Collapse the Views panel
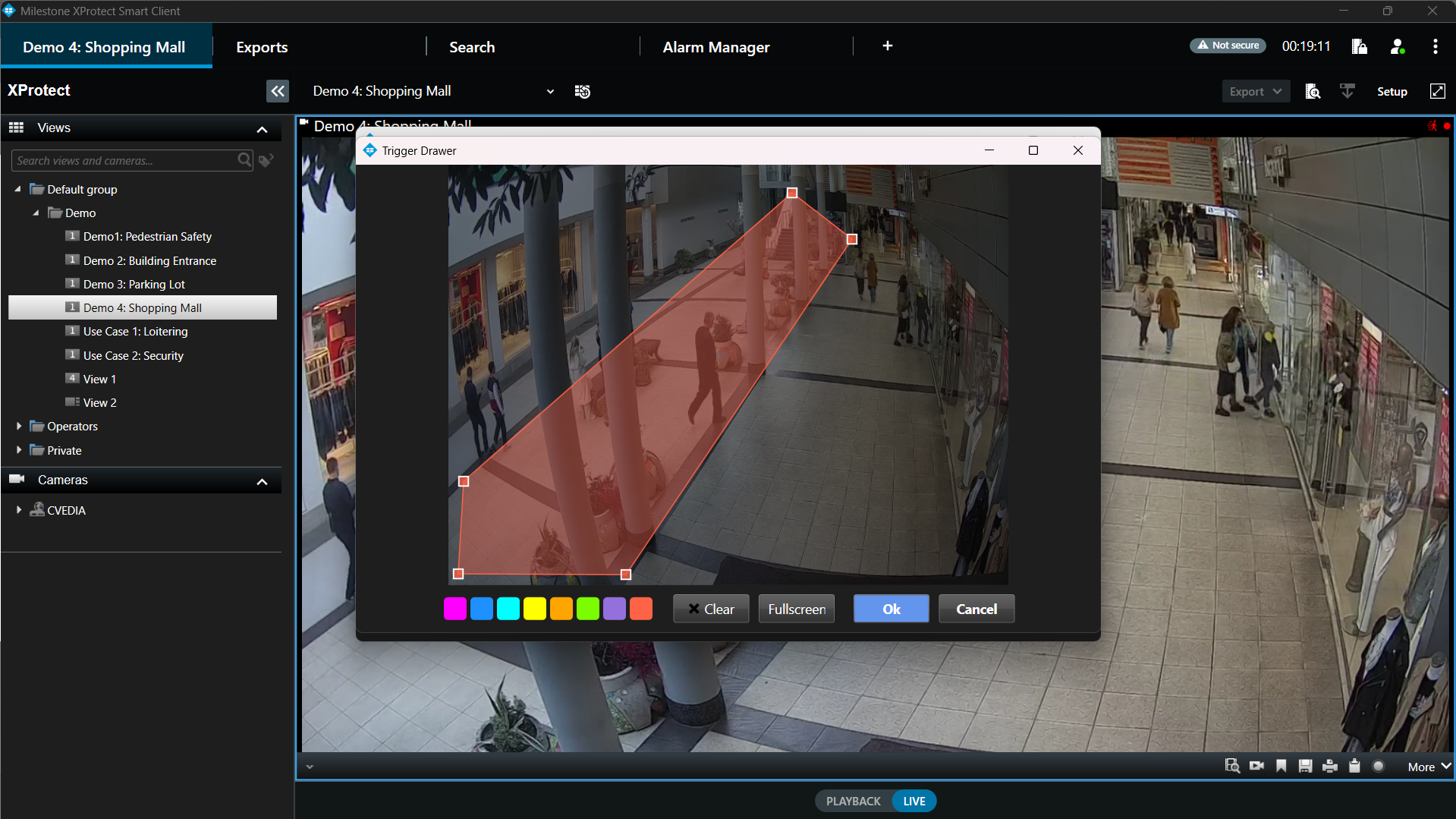This screenshot has height=819, width=1456. pyautogui.click(x=263, y=129)
